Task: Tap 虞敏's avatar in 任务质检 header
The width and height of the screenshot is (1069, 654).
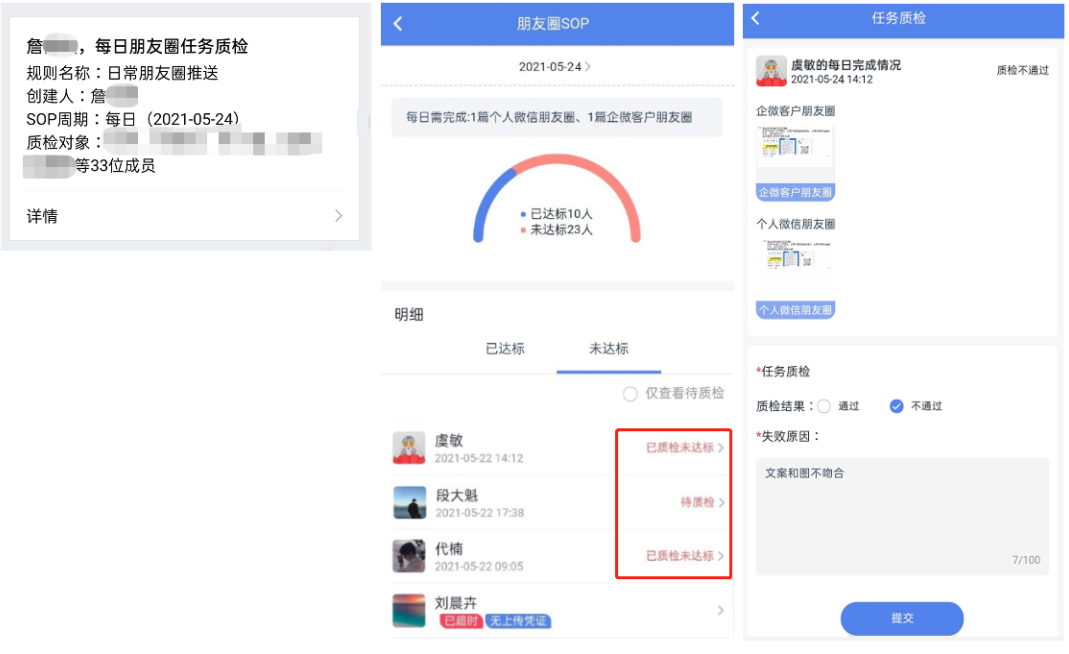Action: tap(771, 71)
